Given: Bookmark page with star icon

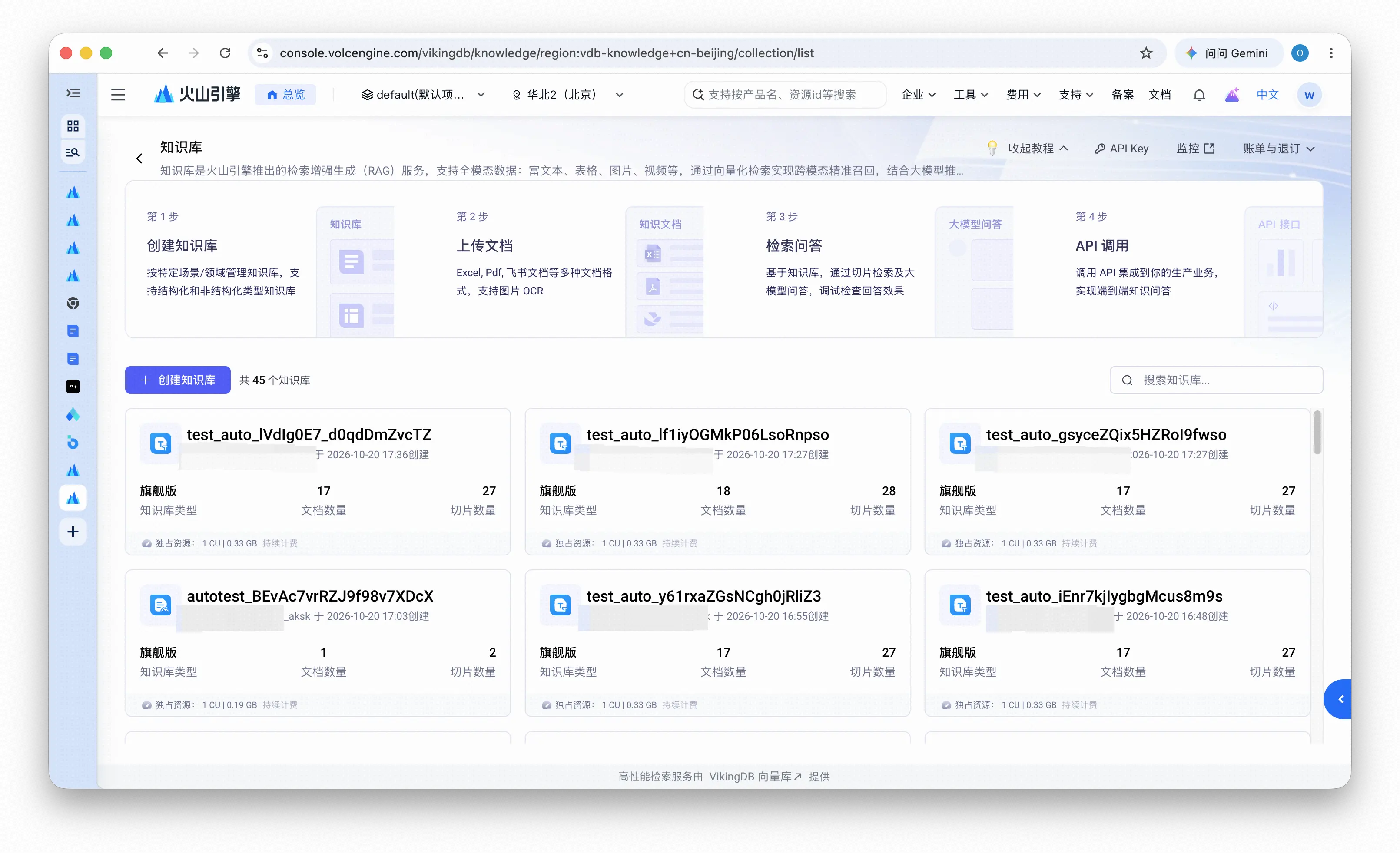Looking at the screenshot, I should click(x=1145, y=53).
